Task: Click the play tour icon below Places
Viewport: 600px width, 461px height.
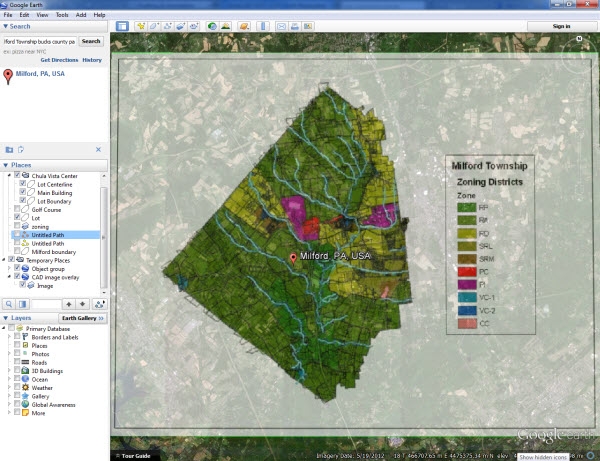Action: coord(99,304)
